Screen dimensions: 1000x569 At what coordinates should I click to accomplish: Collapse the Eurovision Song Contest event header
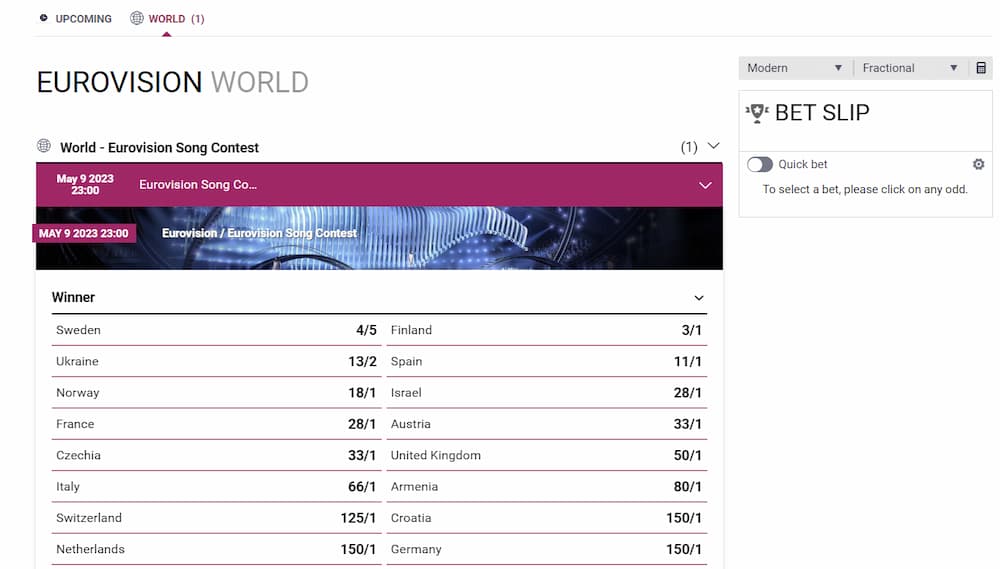(705, 185)
